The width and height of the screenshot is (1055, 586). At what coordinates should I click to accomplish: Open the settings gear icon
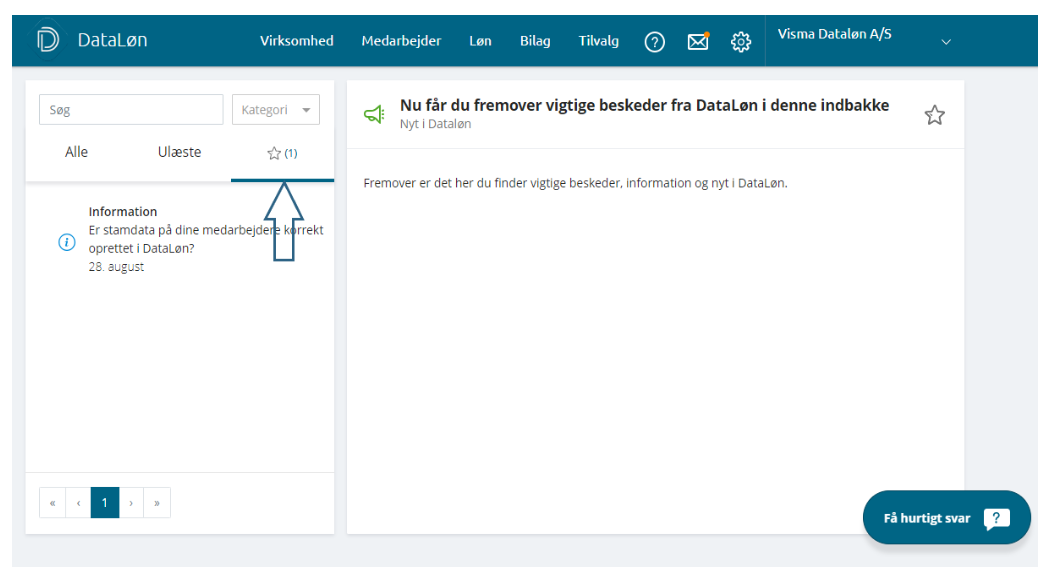(741, 42)
